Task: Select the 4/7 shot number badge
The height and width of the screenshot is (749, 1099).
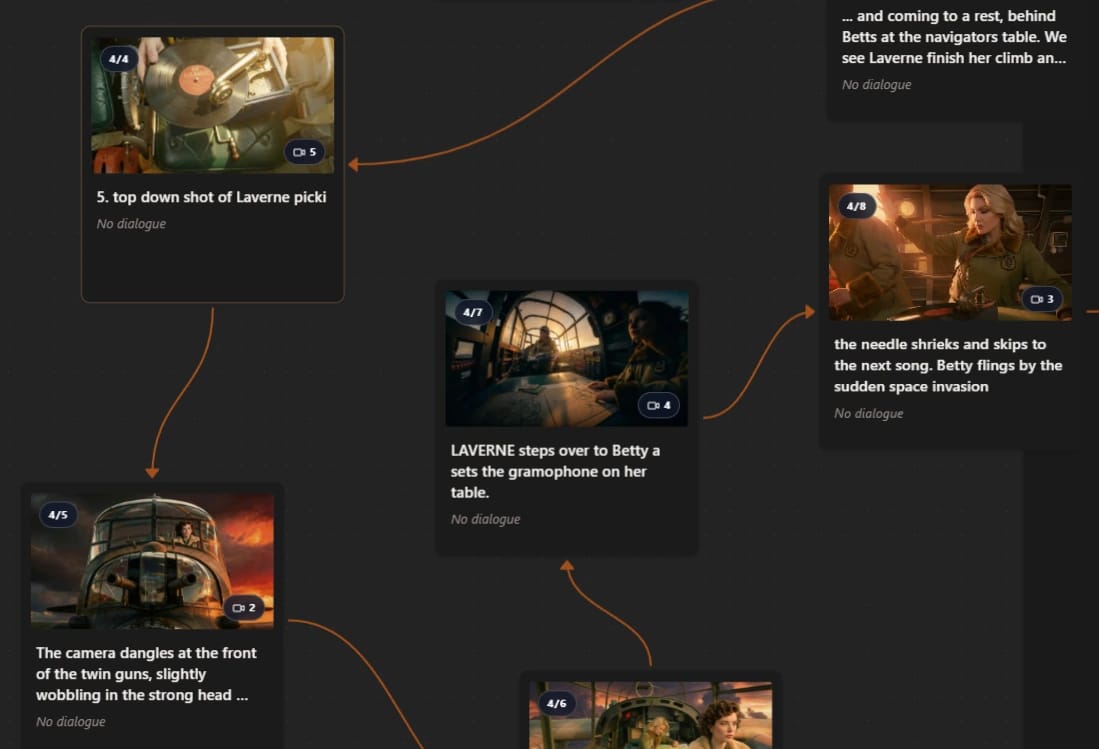Action: 472,313
